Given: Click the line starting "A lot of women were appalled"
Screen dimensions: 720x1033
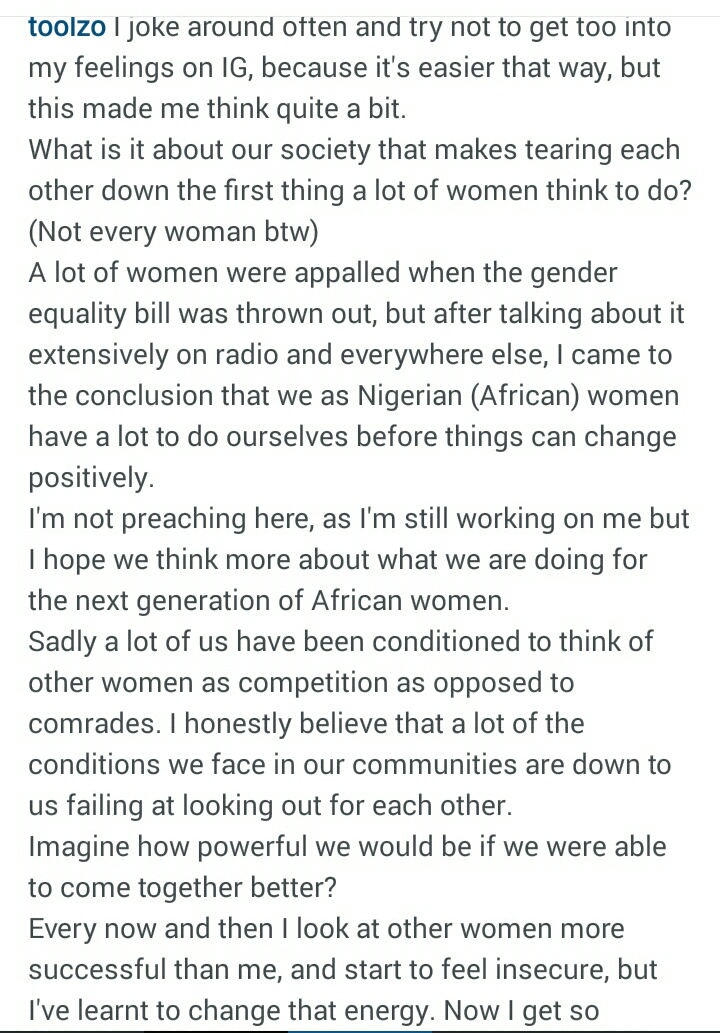Looking at the screenshot, I should point(323,273).
